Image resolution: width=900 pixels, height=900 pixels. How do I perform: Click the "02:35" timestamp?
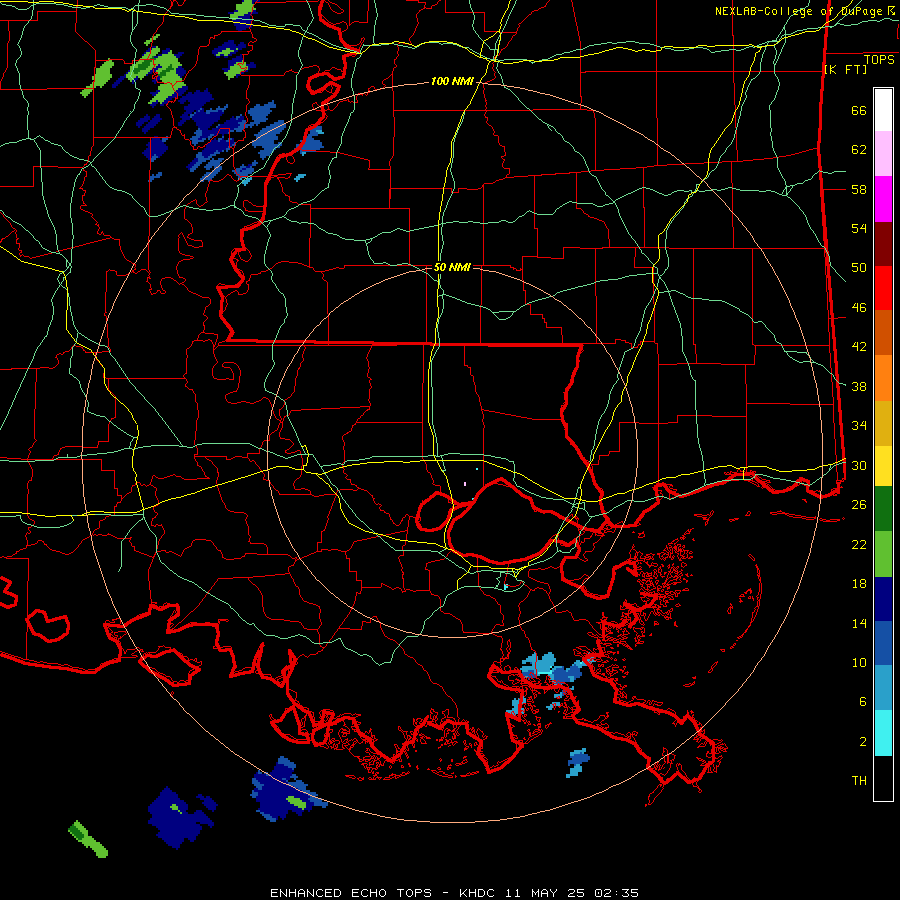pyautogui.click(x=617, y=893)
